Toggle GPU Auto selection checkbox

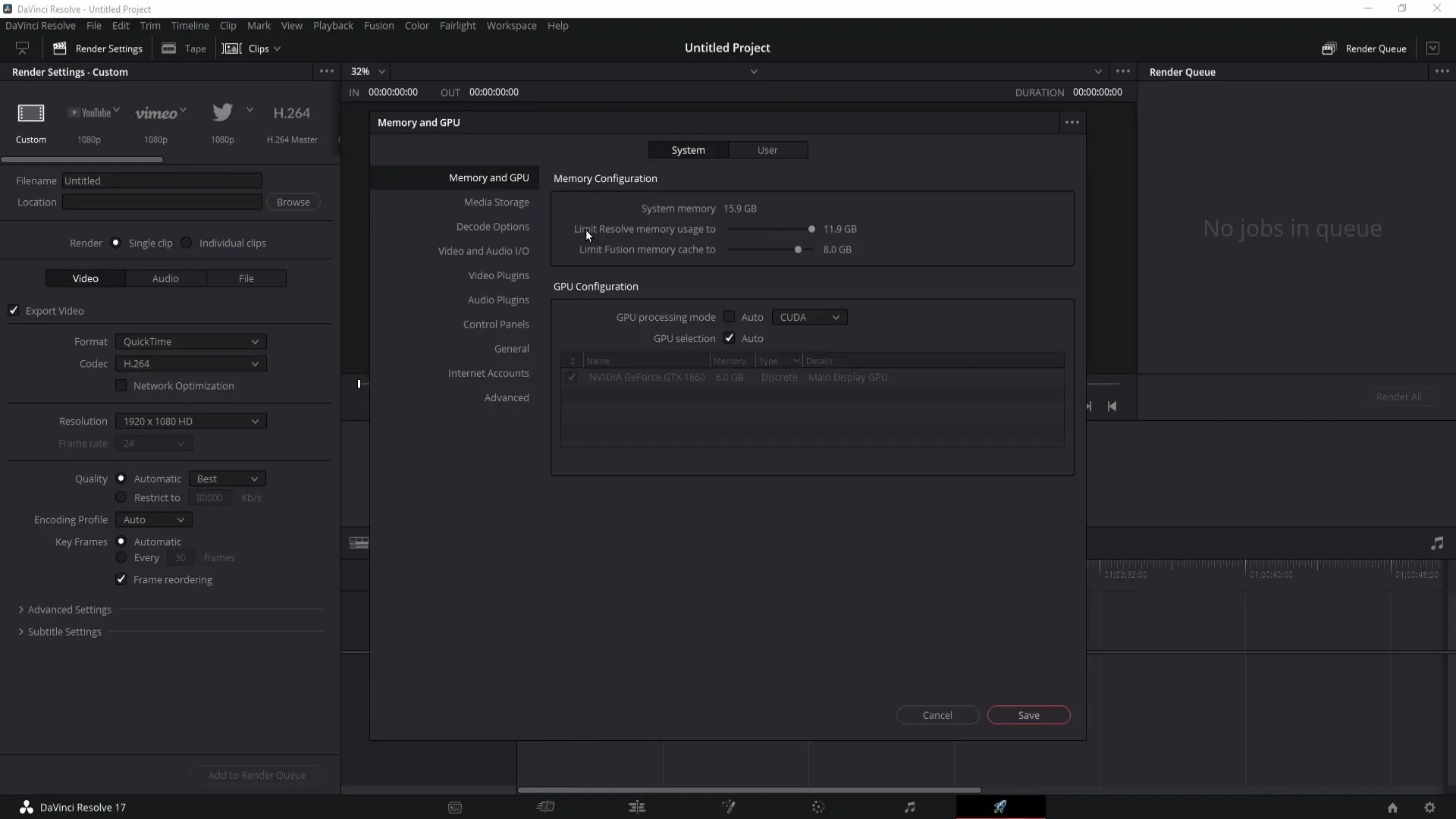729,338
